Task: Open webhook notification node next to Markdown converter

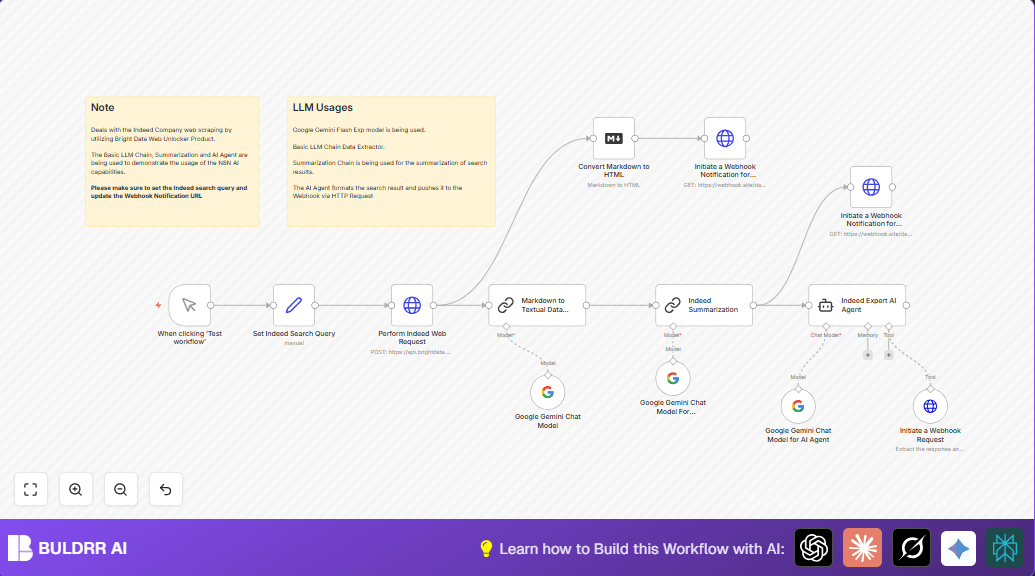Action: coord(725,139)
